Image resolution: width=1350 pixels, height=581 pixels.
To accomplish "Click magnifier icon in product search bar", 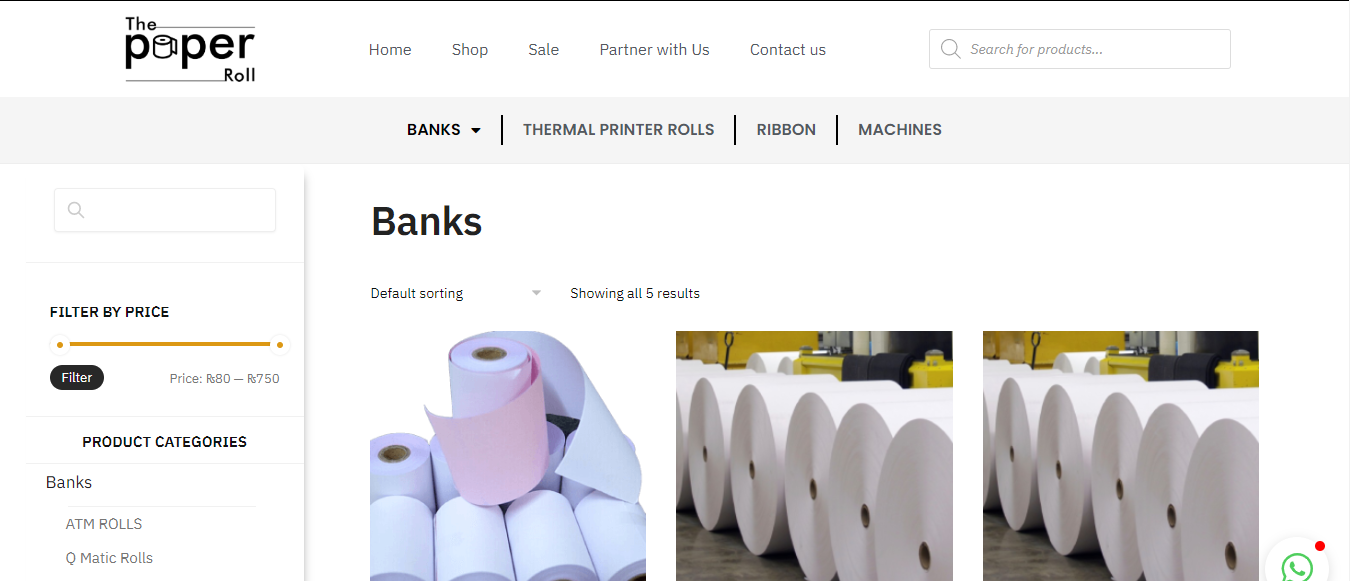I will coord(950,49).
